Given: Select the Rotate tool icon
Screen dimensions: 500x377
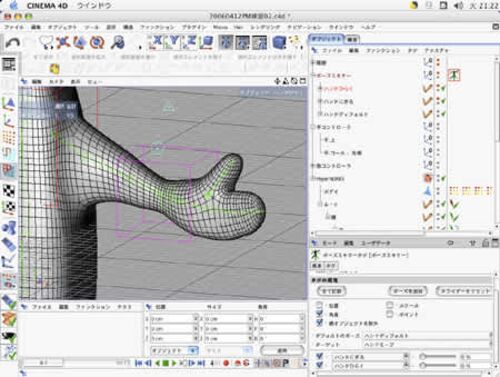Looking at the screenshot, I should (x=97, y=42).
